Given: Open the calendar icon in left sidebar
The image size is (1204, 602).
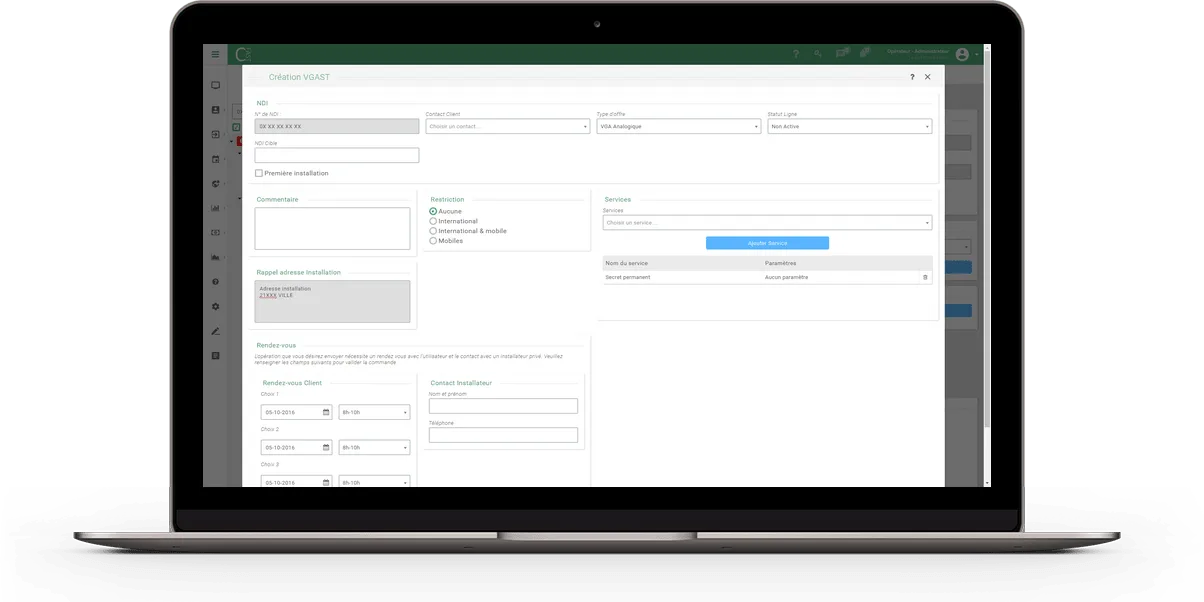Looking at the screenshot, I should point(215,159).
